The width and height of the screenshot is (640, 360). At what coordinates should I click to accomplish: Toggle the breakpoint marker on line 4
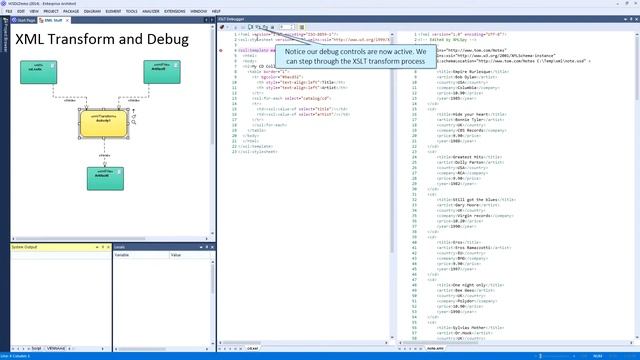pyautogui.click(x=221, y=51)
